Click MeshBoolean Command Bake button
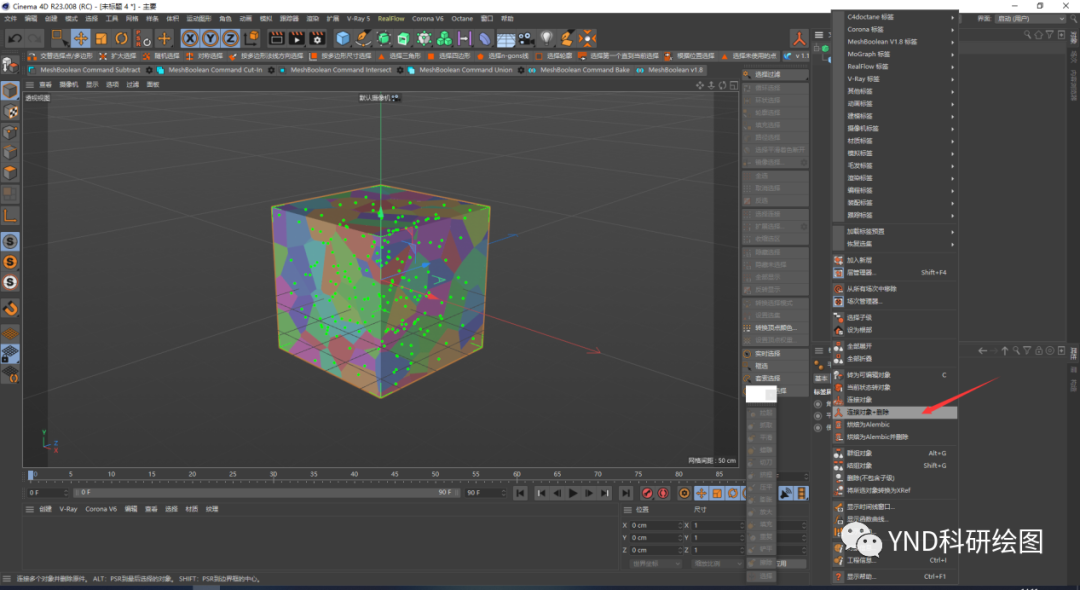This screenshot has width=1080, height=590. [579, 70]
